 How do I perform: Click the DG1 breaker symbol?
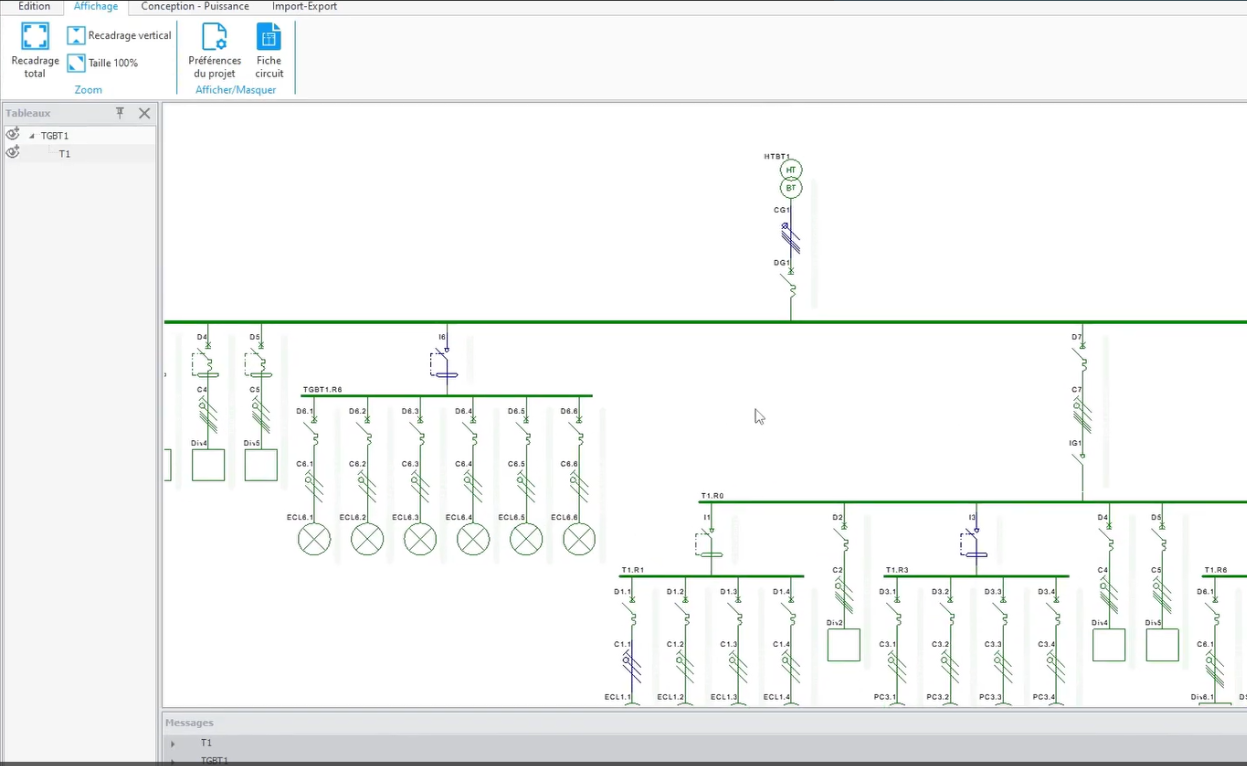[790, 287]
